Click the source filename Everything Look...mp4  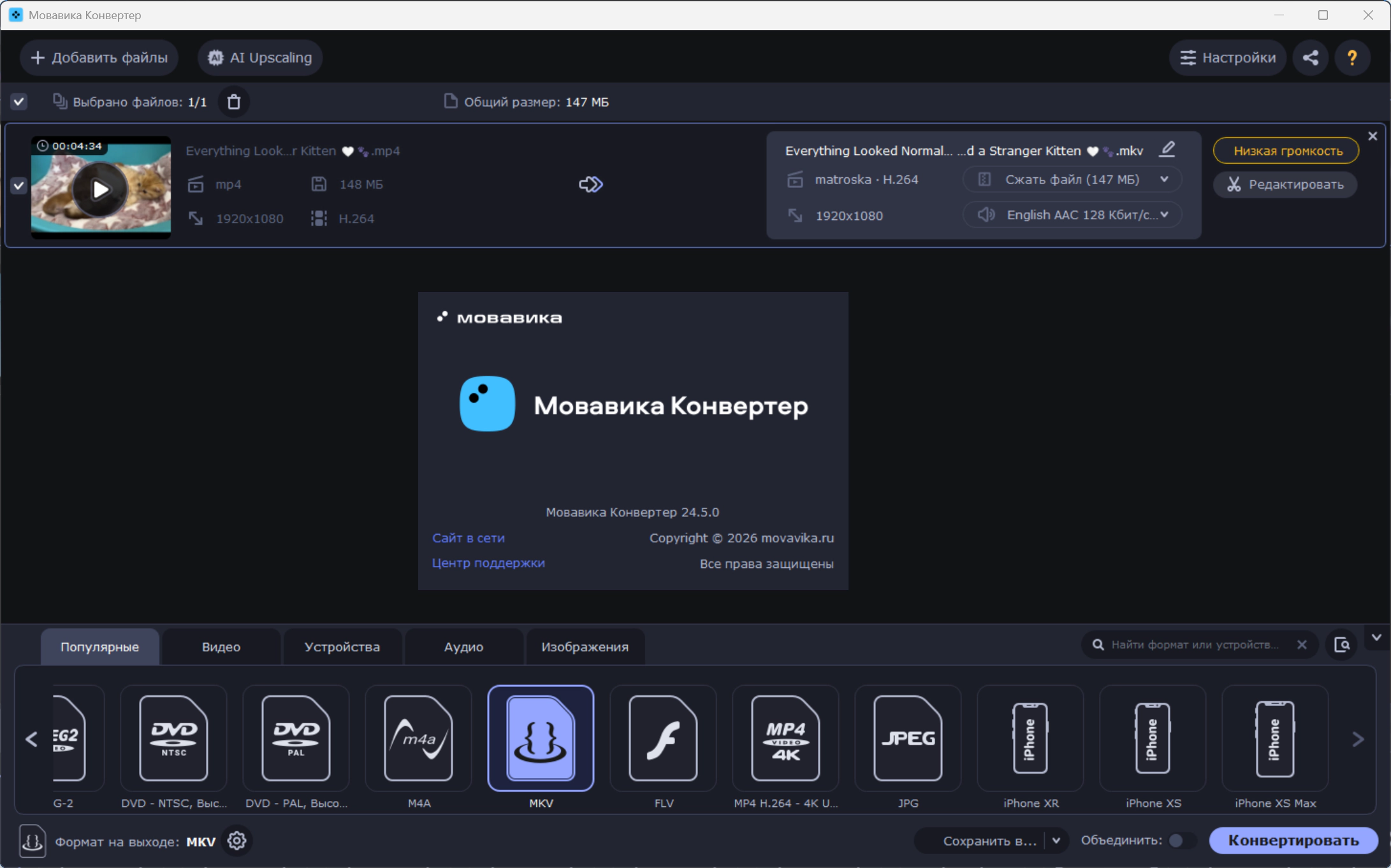(293, 151)
